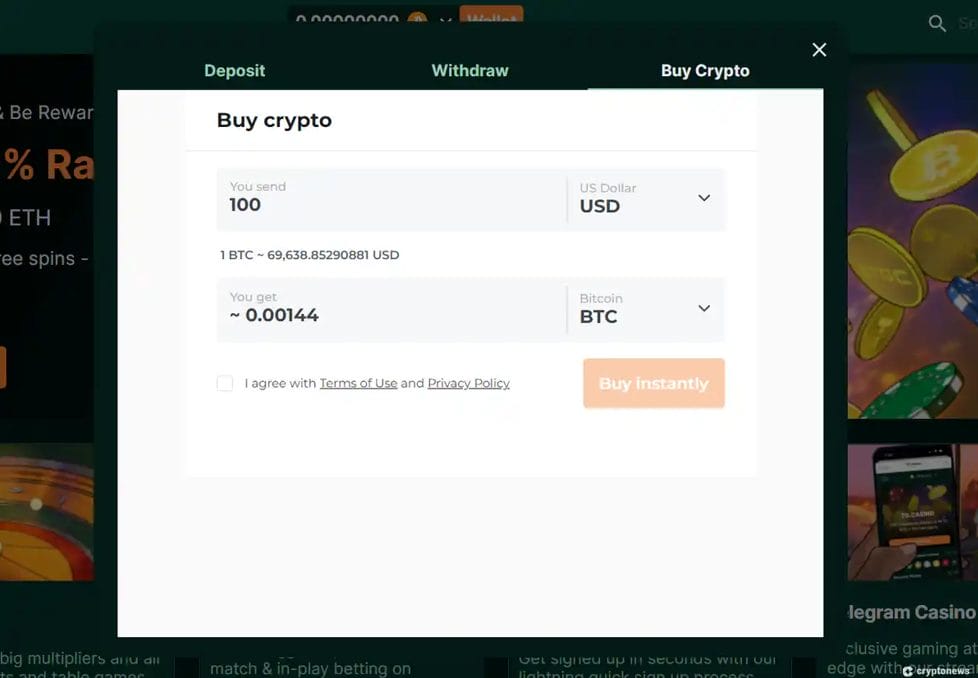Click the roulette wheel game thumbnail
The image size is (978, 678).
(47, 512)
